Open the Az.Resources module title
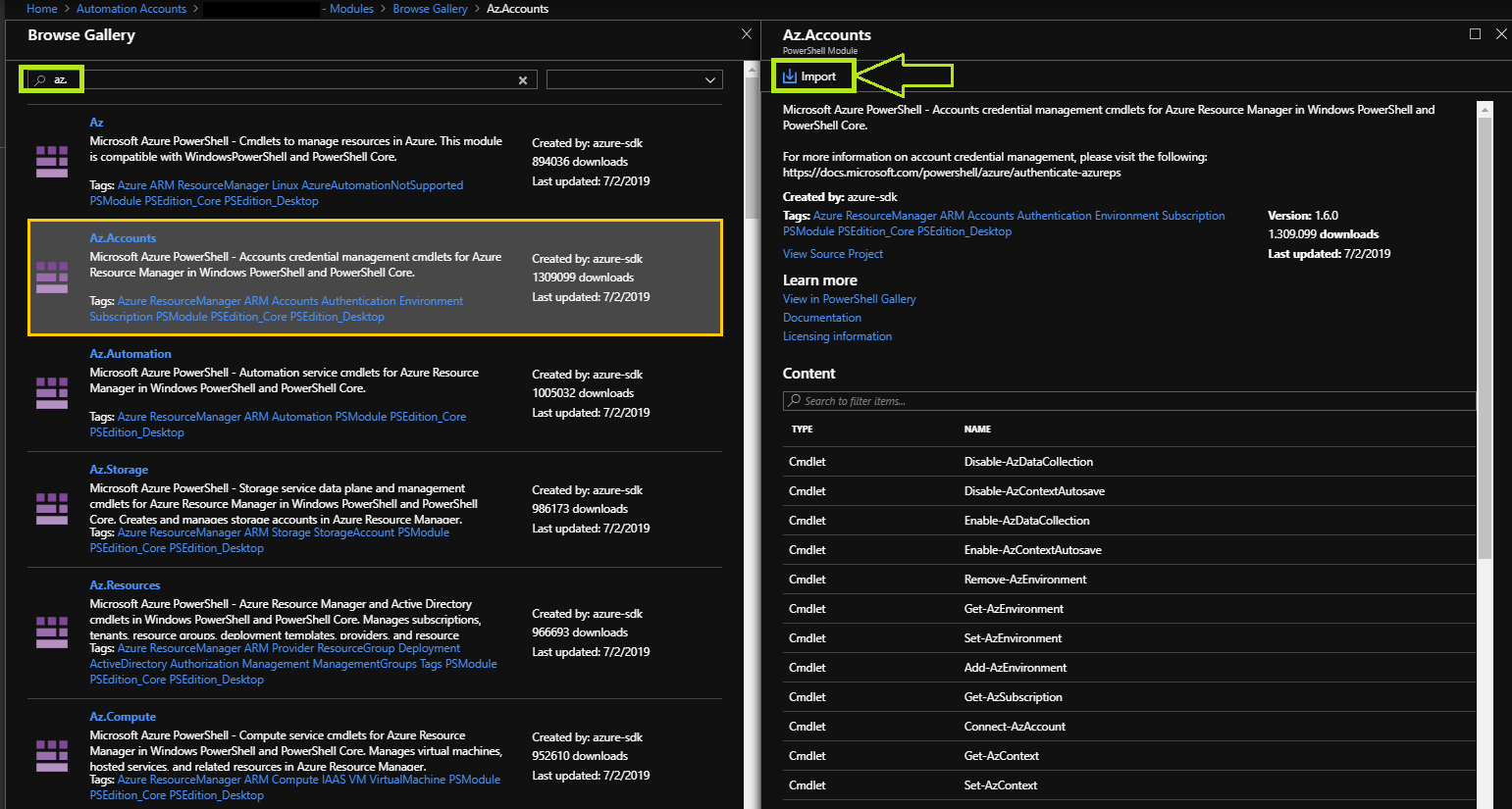This screenshot has width=1512, height=809. click(x=125, y=585)
